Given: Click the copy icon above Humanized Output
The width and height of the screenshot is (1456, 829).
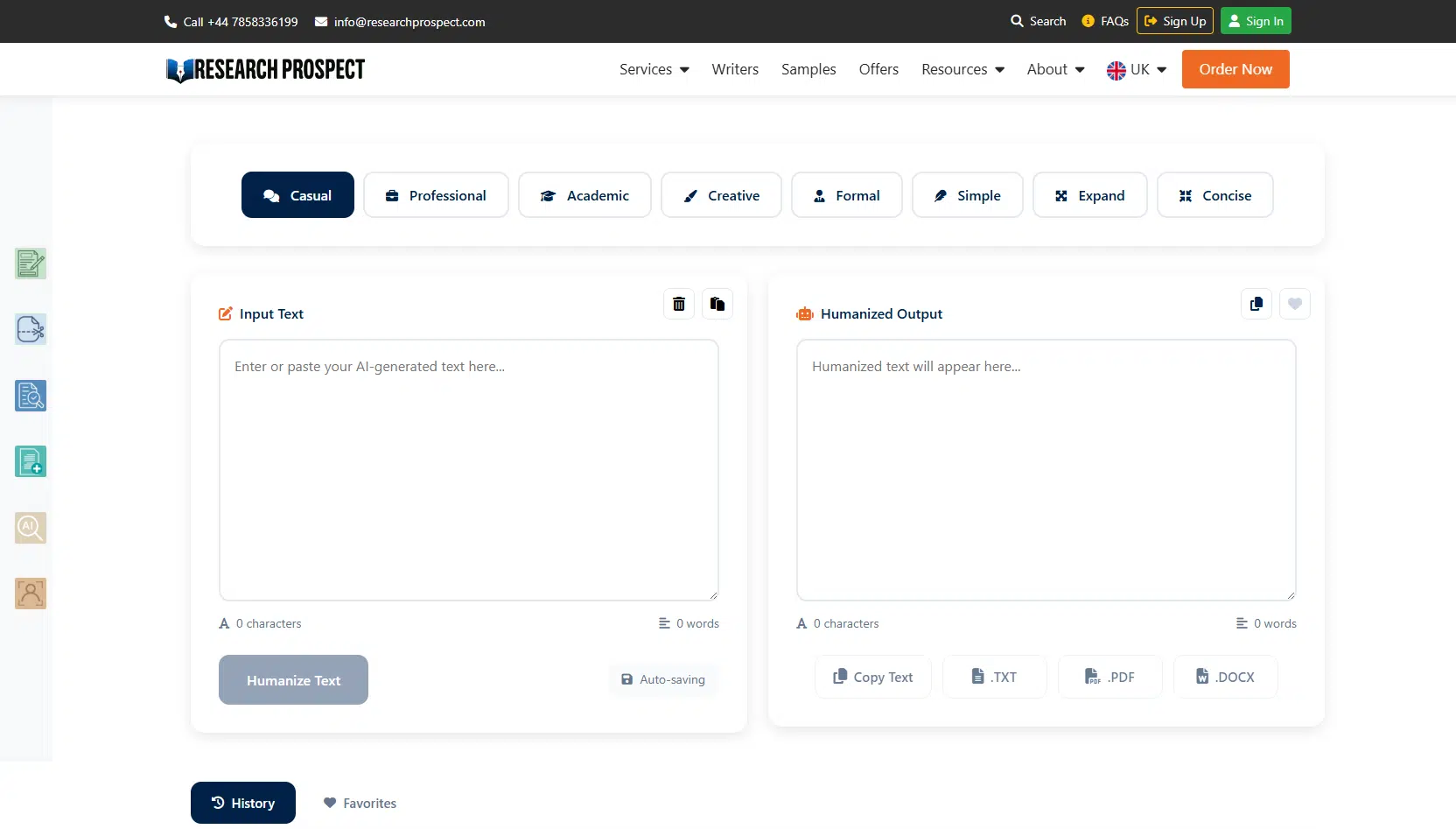Looking at the screenshot, I should coord(1256,304).
